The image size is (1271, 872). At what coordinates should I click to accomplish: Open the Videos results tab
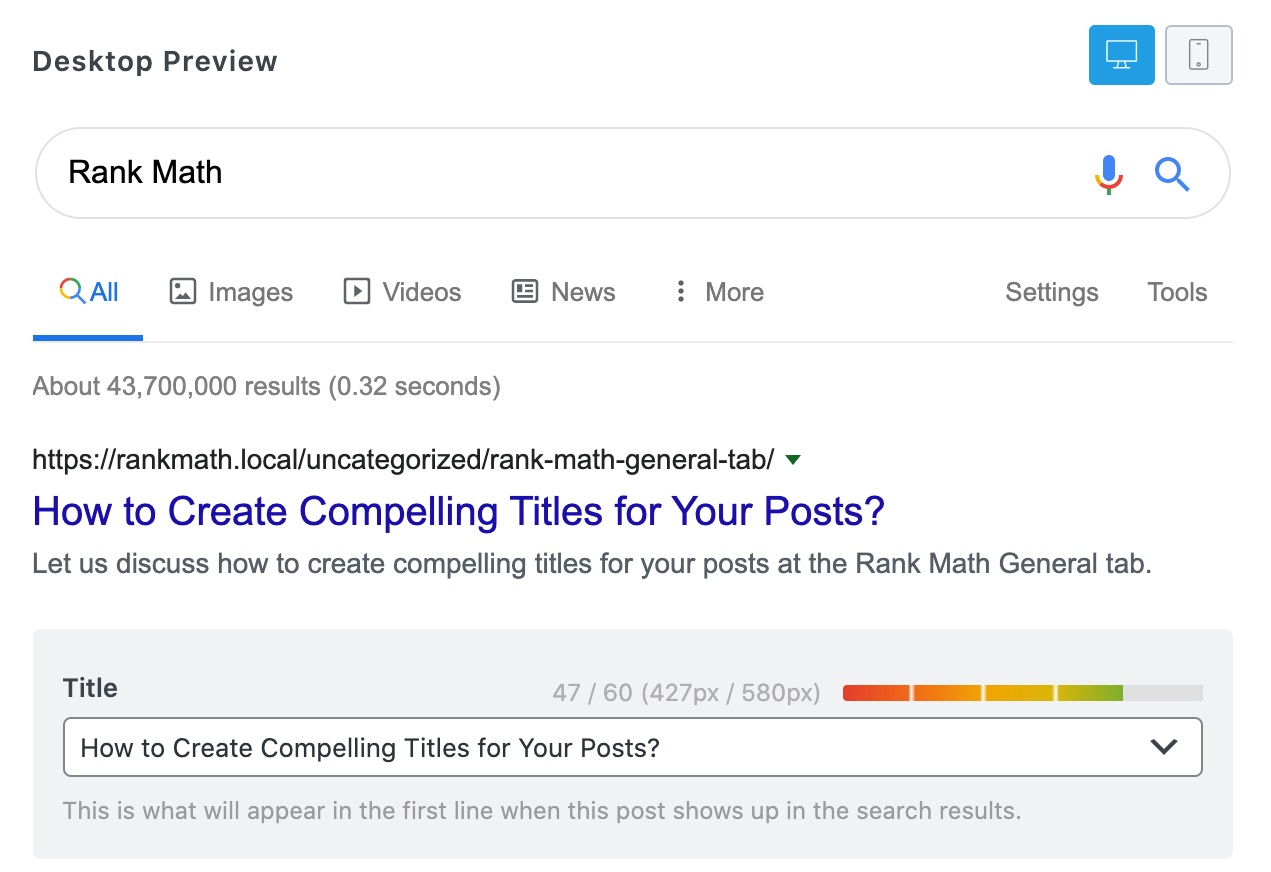421,292
